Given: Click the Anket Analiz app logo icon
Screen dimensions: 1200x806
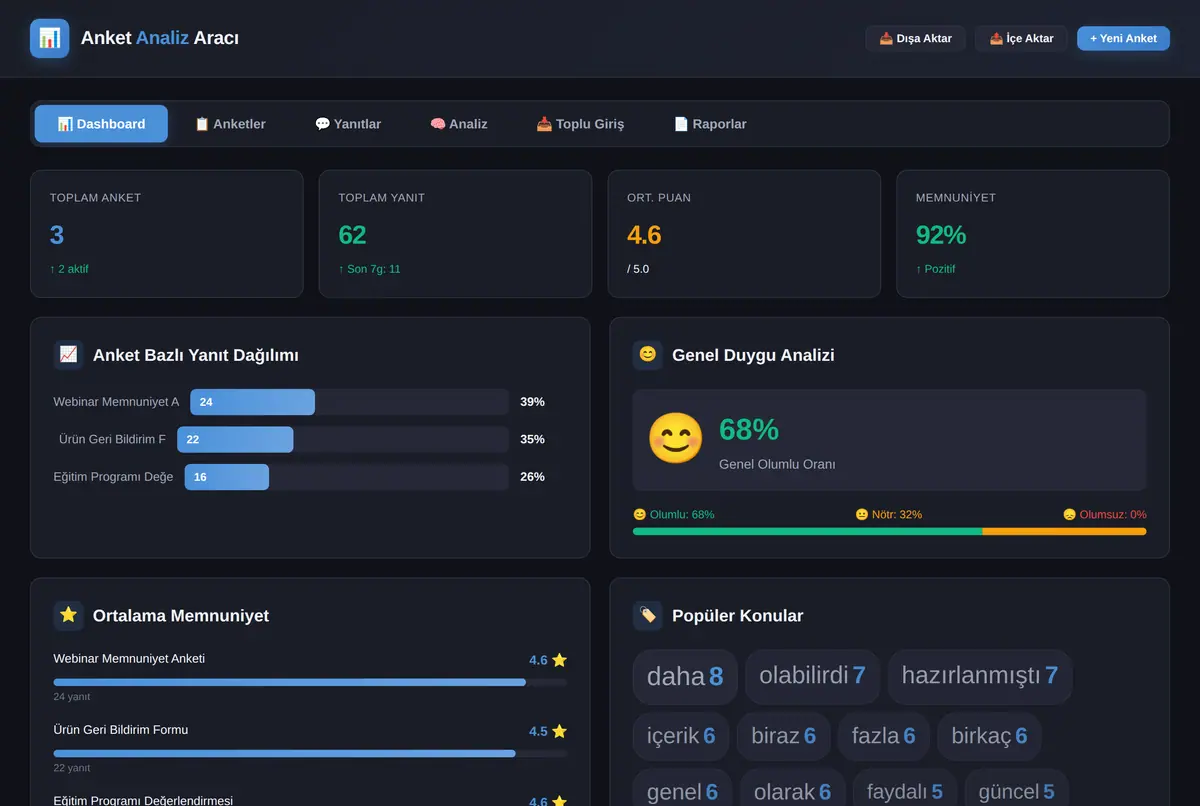Looking at the screenshot, I should coord(50,39).
